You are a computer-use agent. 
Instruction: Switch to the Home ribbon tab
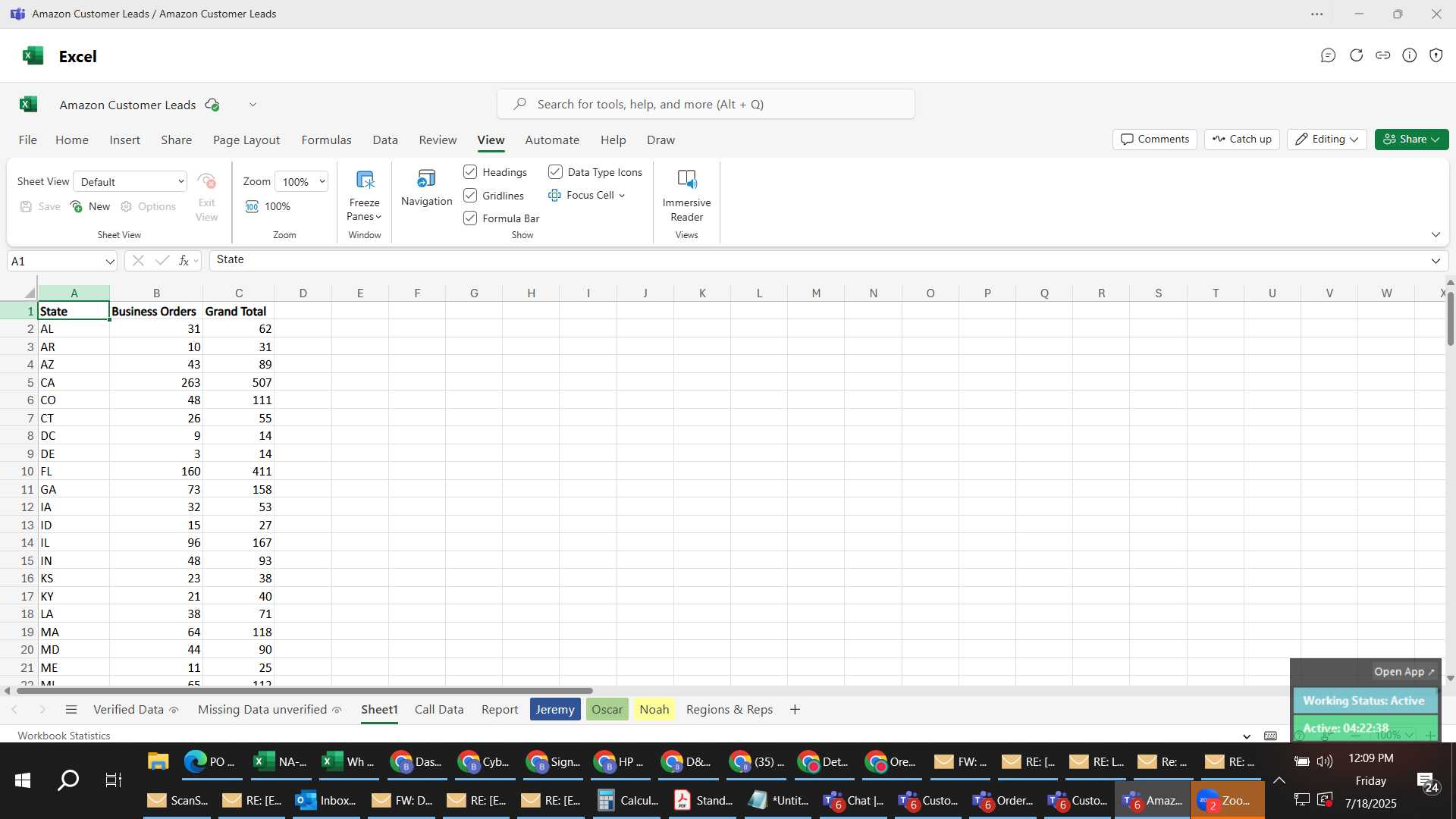coord(72,140)
